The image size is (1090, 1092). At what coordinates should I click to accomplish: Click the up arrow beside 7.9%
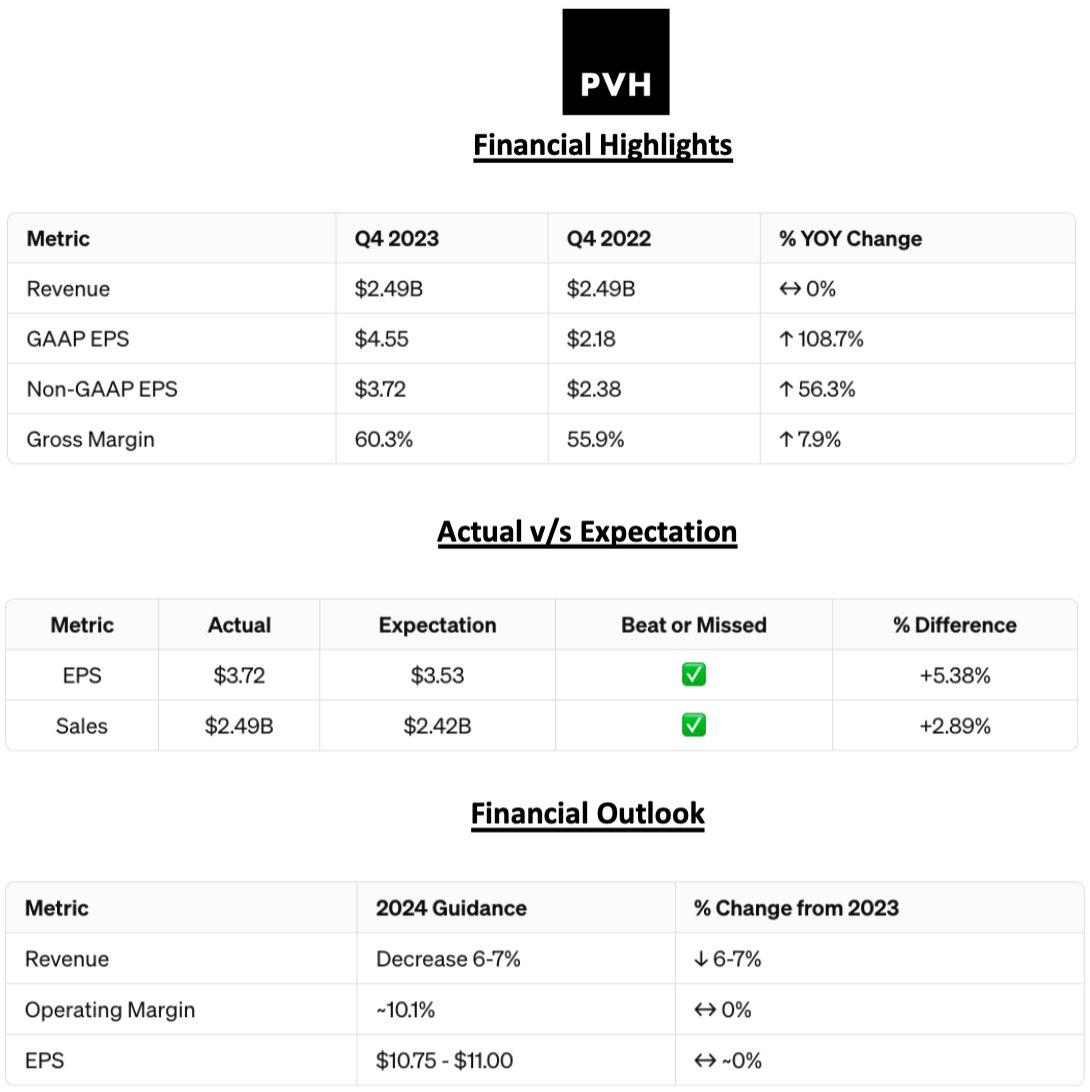(x=785, y=440)
